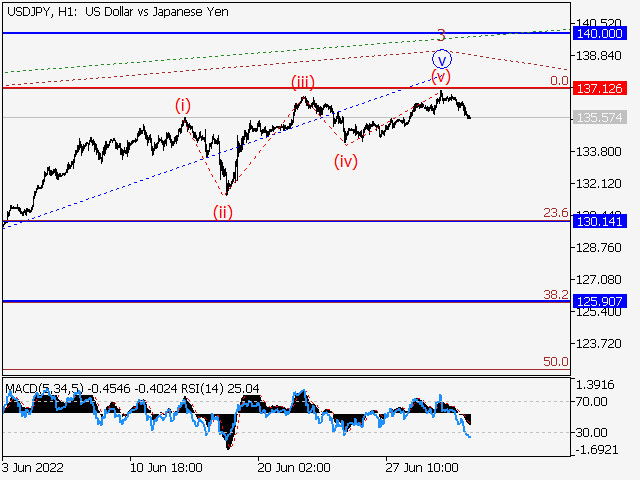
Task: Click the Fibonacci 0.0 level label
Action: (559, 81)
